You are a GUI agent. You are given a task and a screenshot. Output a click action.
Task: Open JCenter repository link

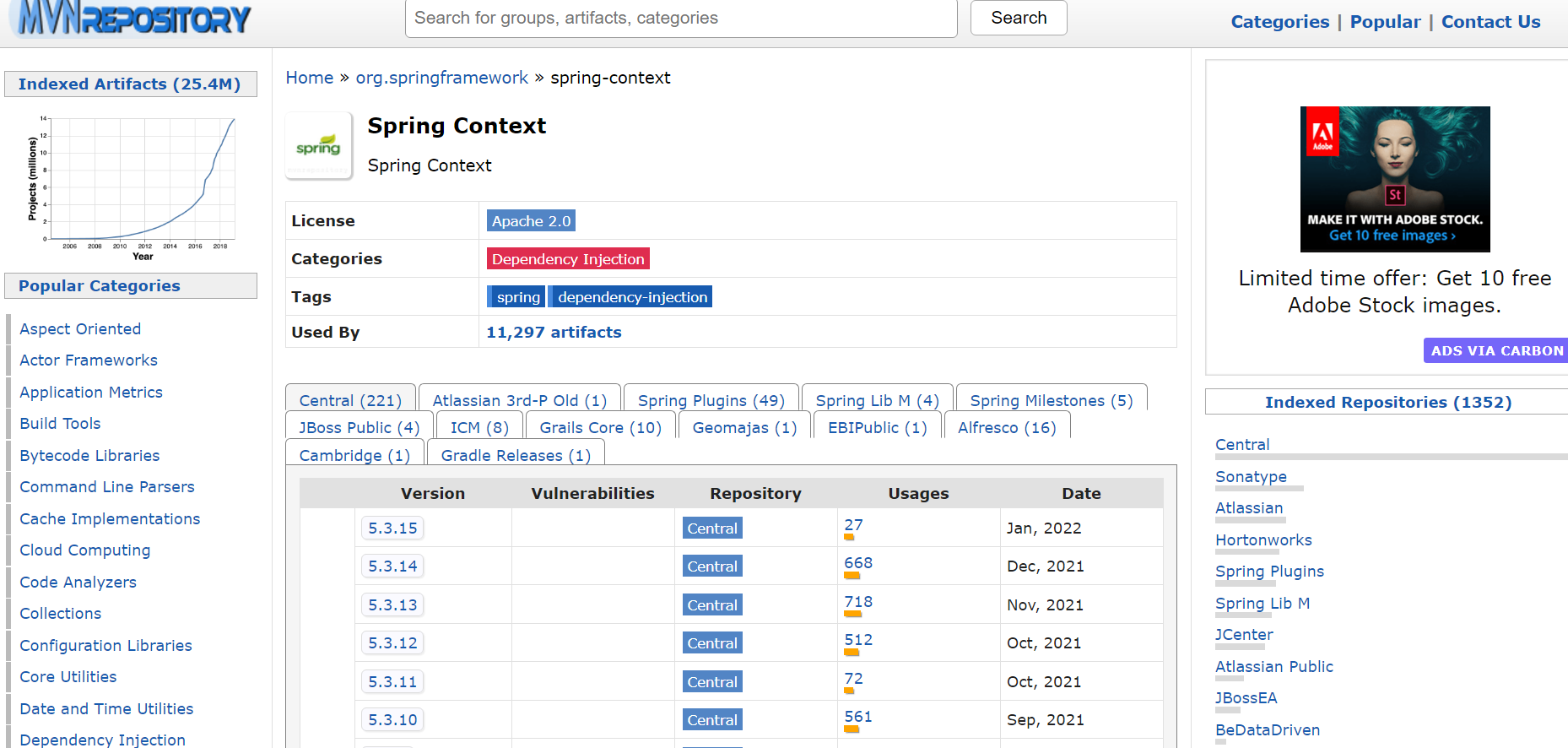tap(1244, 635)
